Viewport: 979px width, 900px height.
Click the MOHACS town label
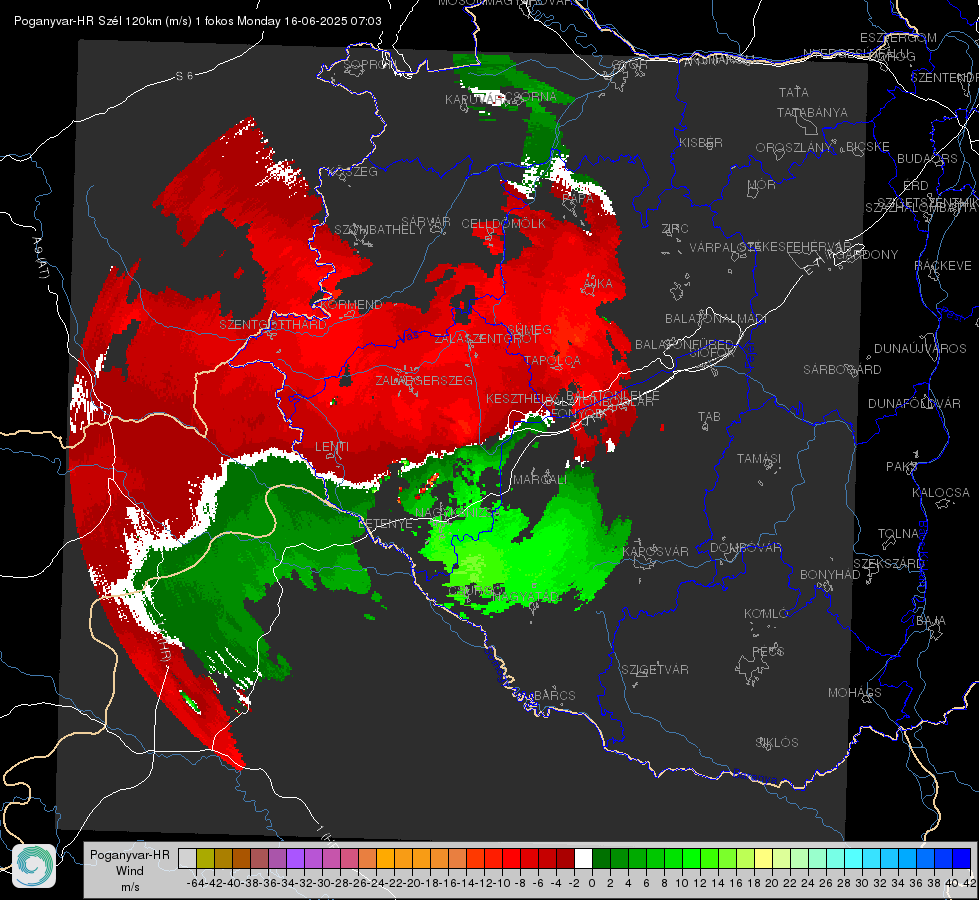(x=855, y=693)
